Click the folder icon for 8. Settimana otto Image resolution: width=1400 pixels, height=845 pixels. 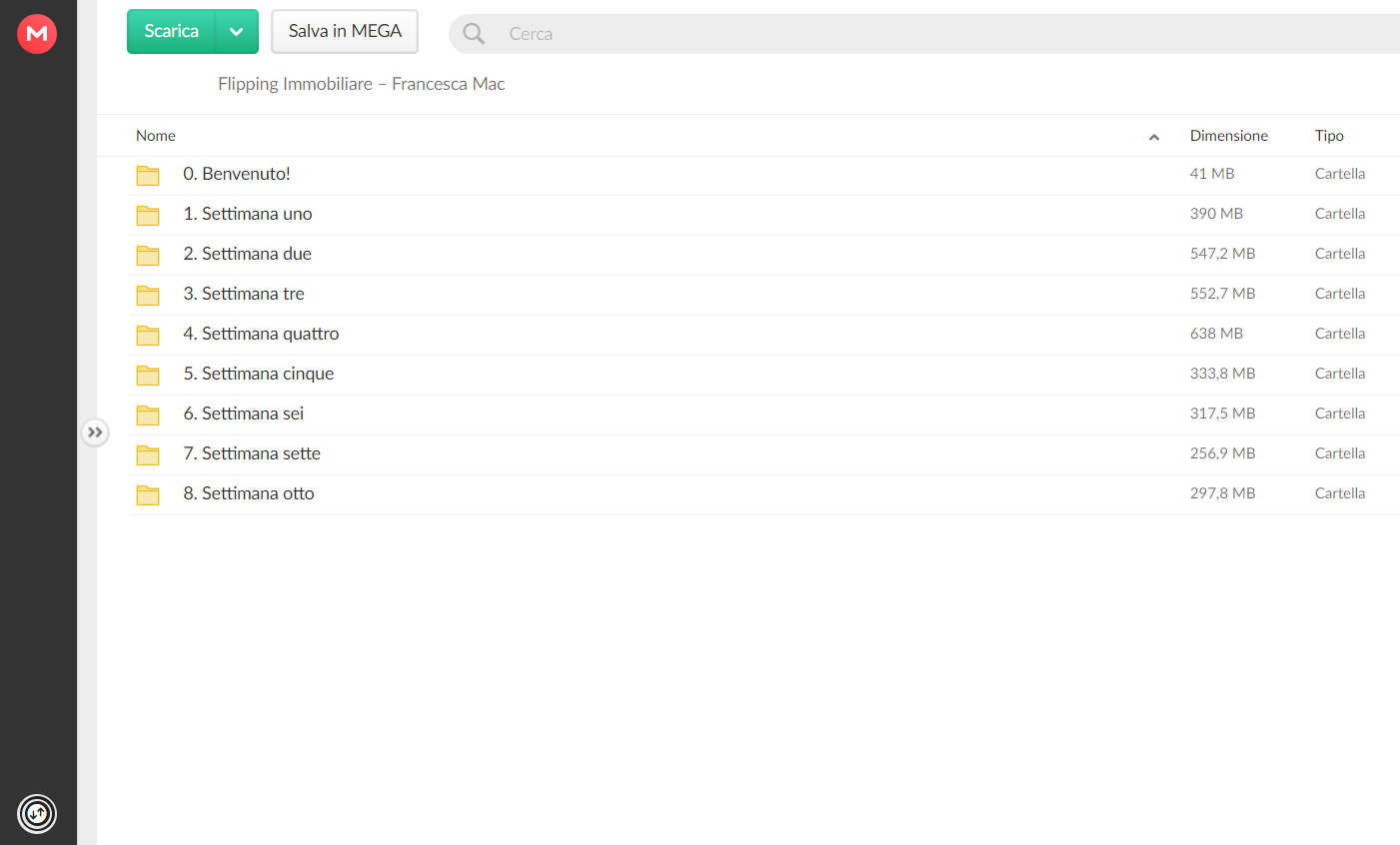148,495
